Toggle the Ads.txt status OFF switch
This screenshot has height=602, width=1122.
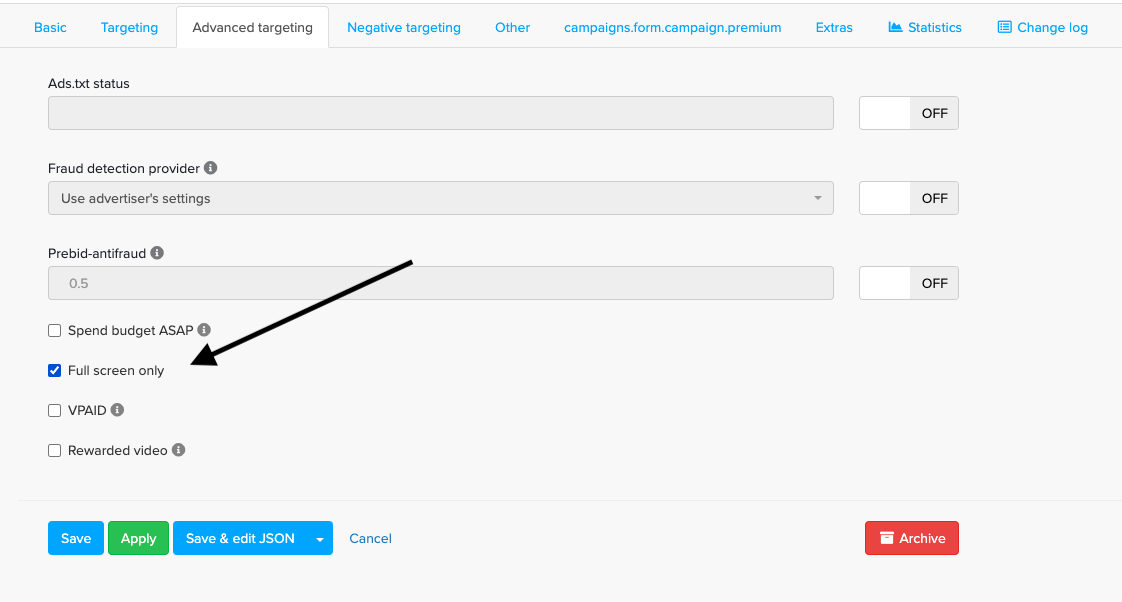click(x=908, y=113)
